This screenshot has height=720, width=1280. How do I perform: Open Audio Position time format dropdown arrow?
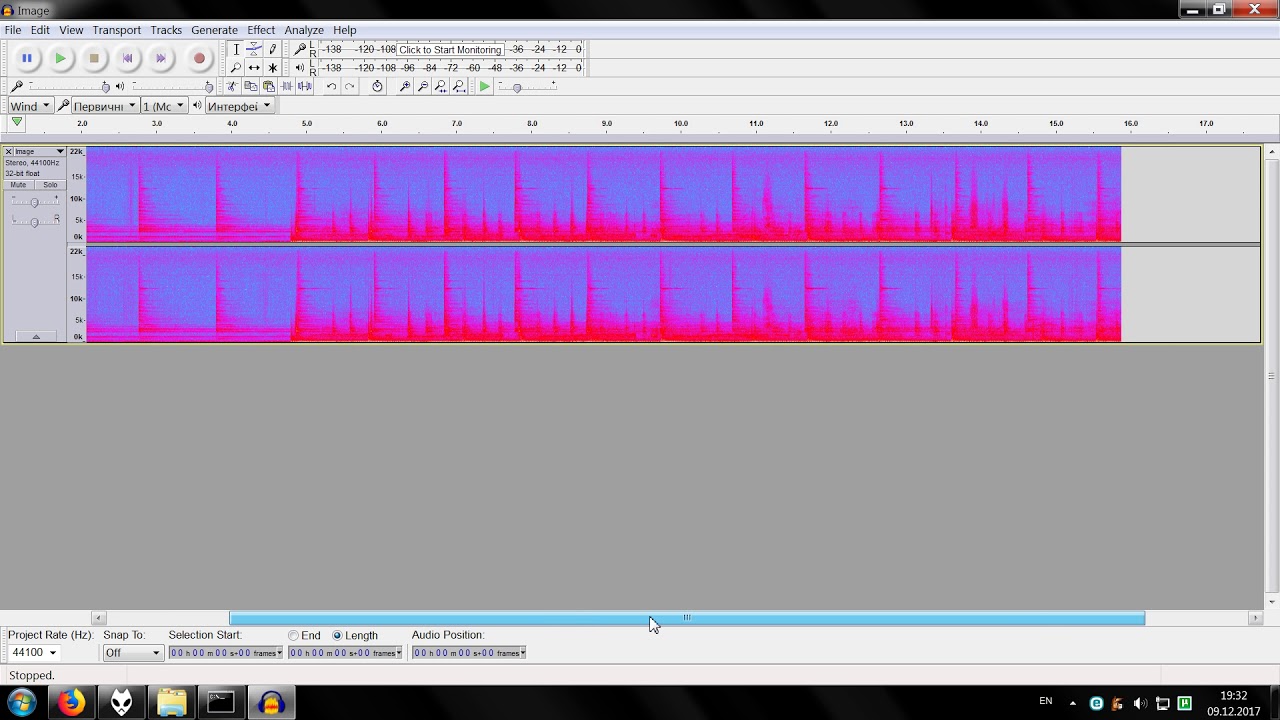(x=522, y=653)
